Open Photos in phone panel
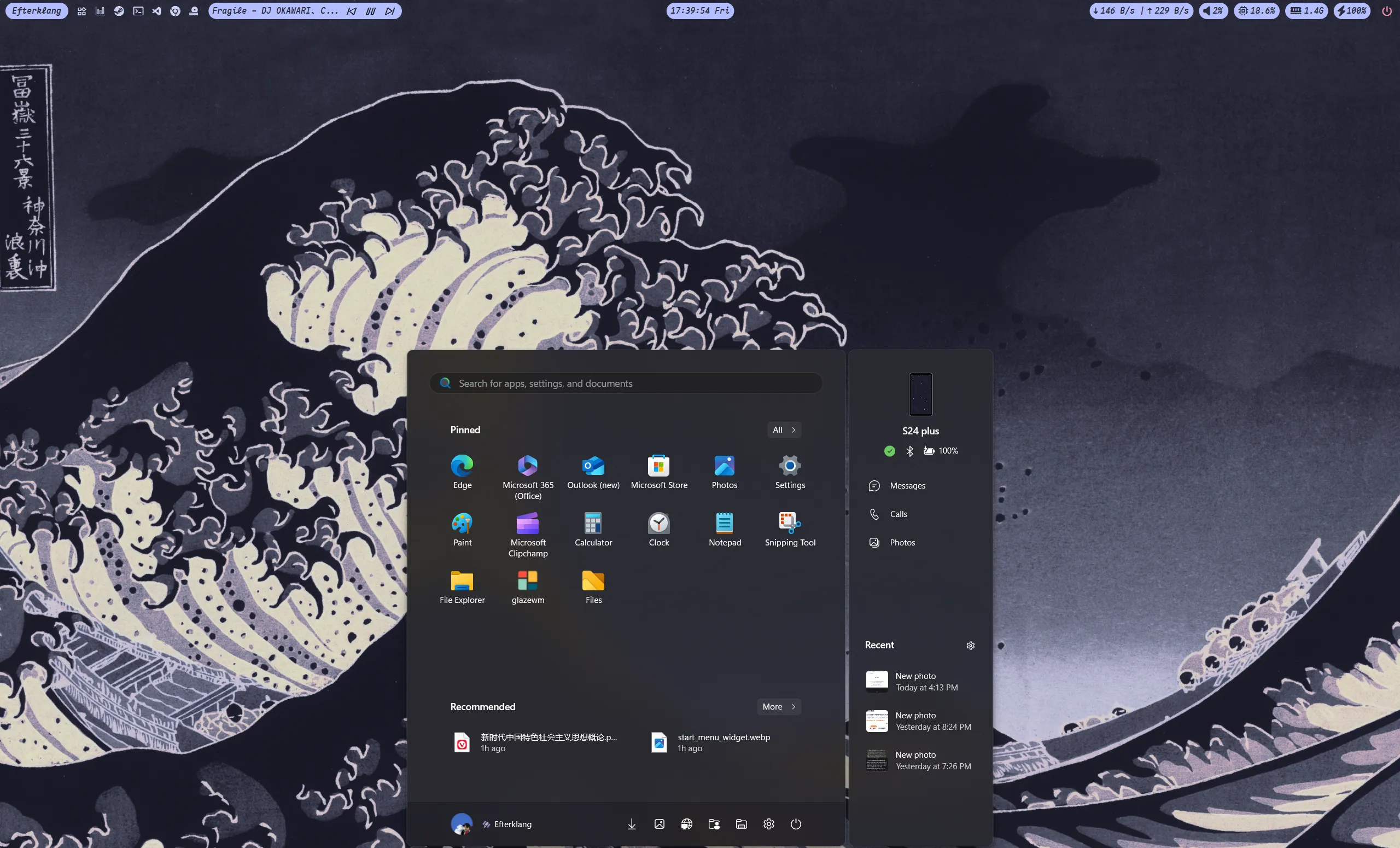This screenshot has width=1400, height=848. coord(920,542)
